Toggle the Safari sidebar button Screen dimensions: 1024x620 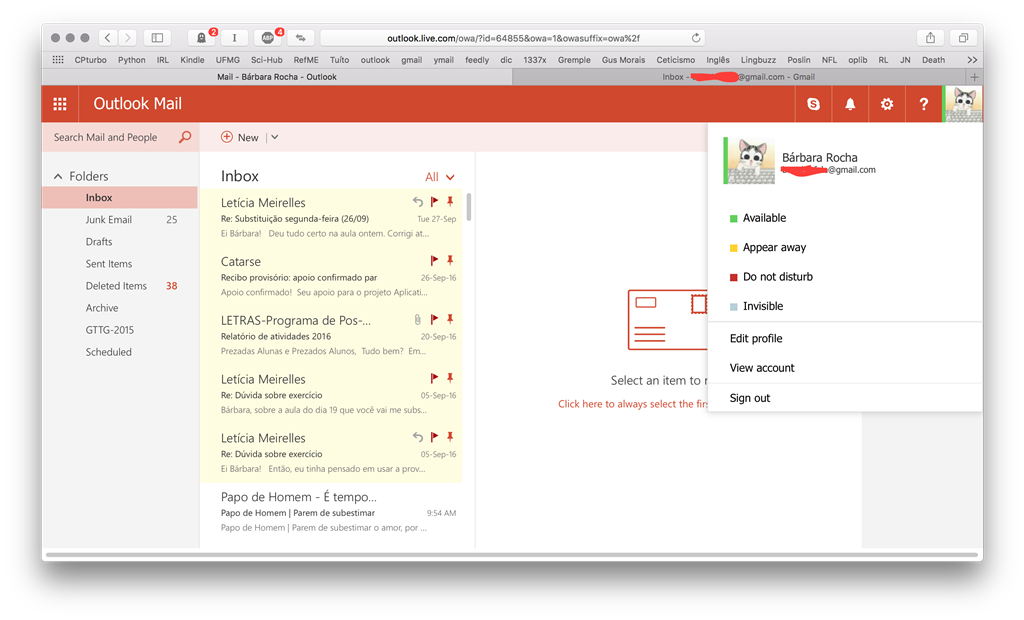157,38
